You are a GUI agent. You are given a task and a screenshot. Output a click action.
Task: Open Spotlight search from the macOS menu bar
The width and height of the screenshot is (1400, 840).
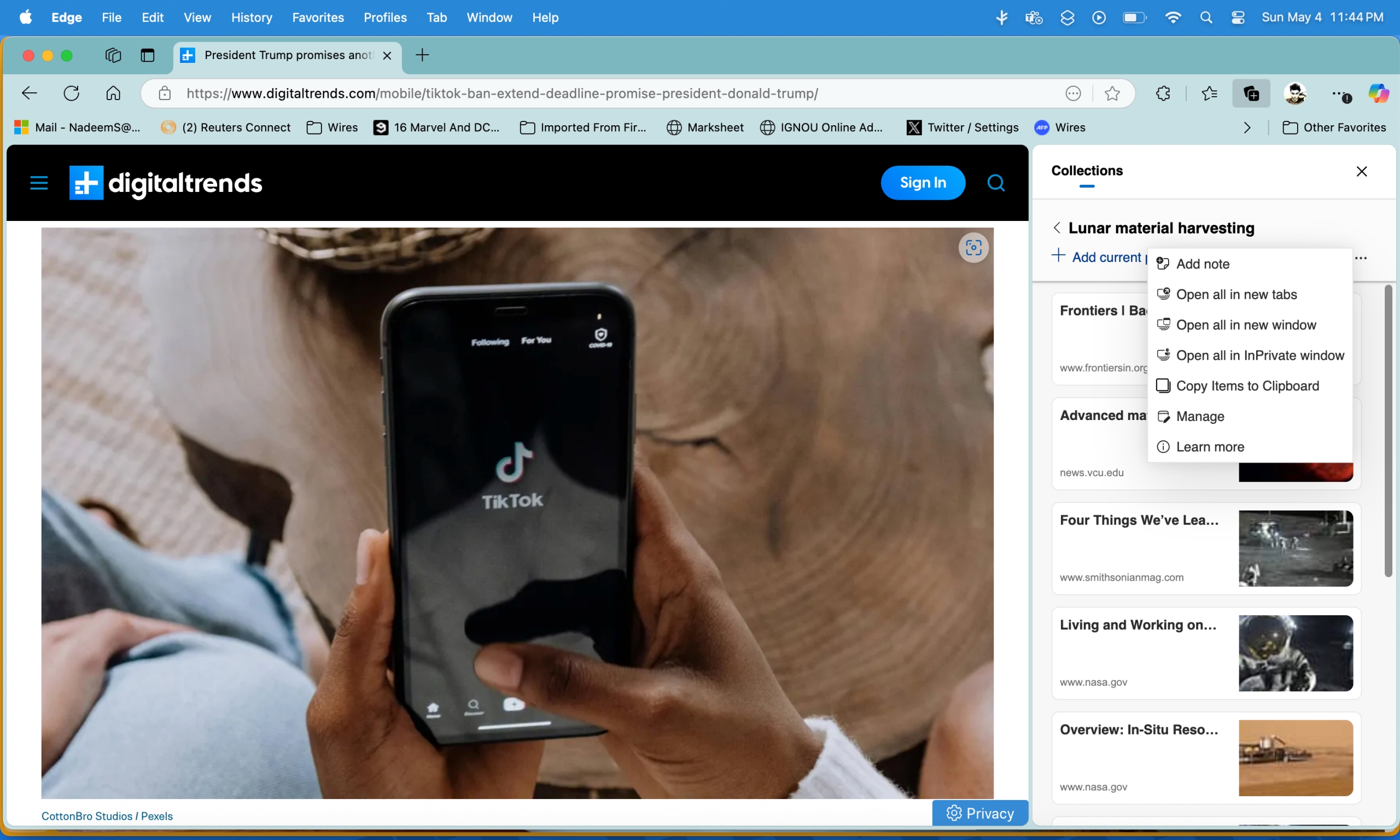click(1206, 17)
